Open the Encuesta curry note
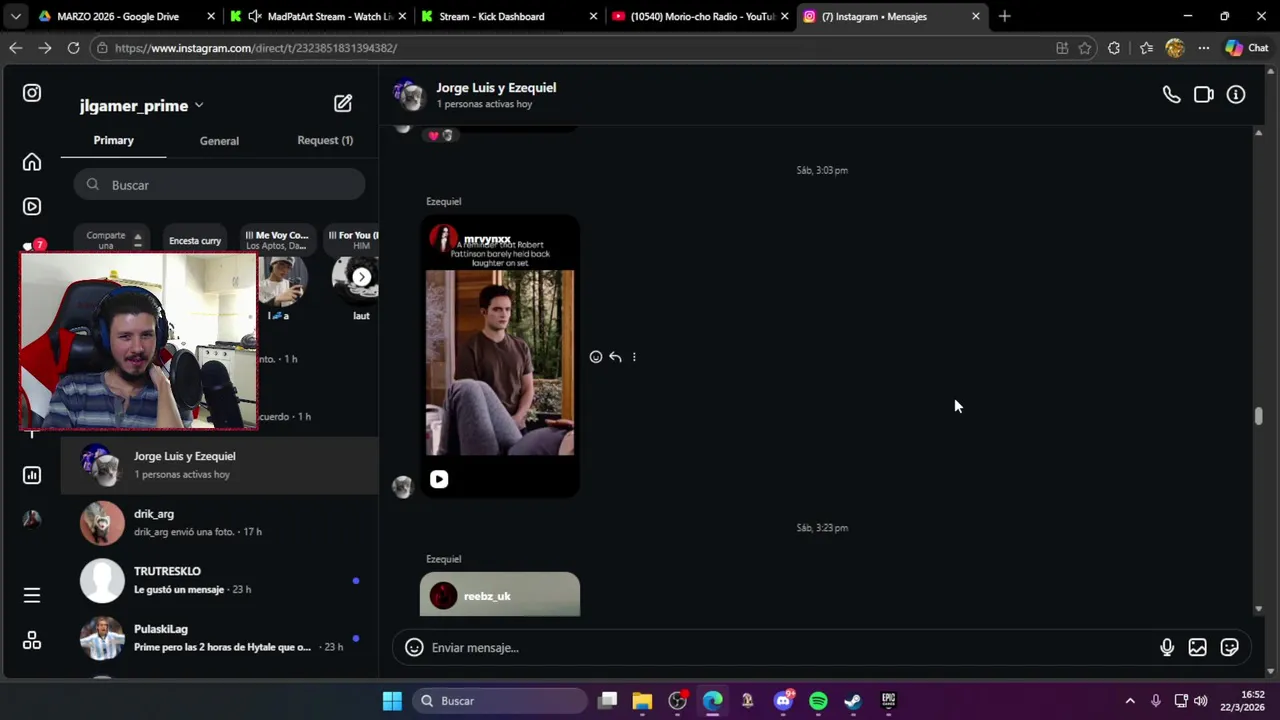This screenshot has height=720, width=1280. point(195,241)
